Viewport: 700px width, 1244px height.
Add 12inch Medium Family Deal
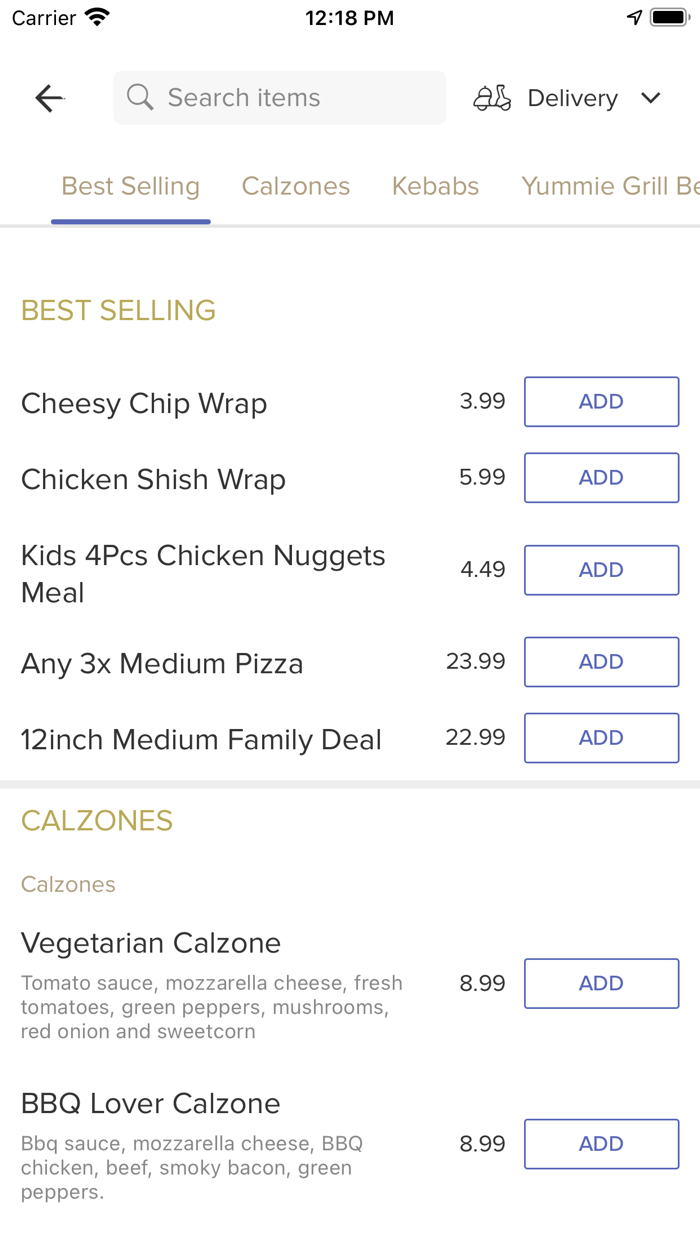pos(601,738)
